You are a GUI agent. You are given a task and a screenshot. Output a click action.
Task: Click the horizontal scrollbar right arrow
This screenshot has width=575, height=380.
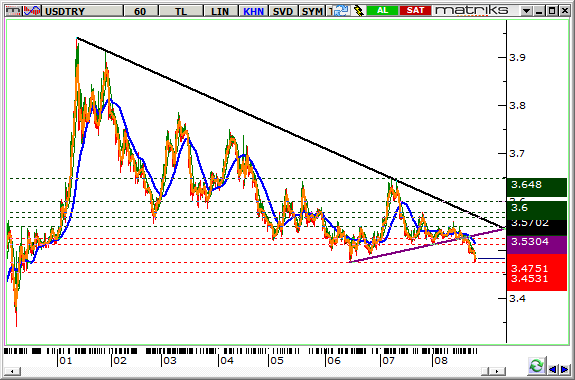pyautogui.click(x=497, y=371)
